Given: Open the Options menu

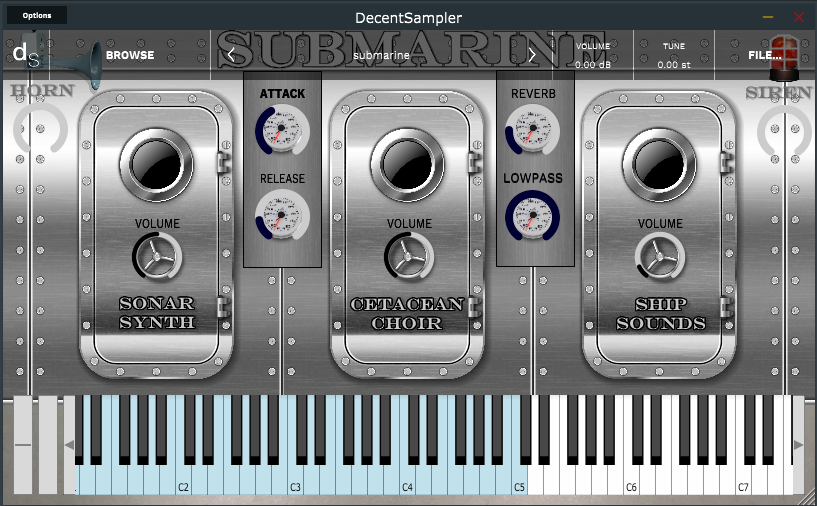Looking at the screenshot, I should (x=36, y=16).
